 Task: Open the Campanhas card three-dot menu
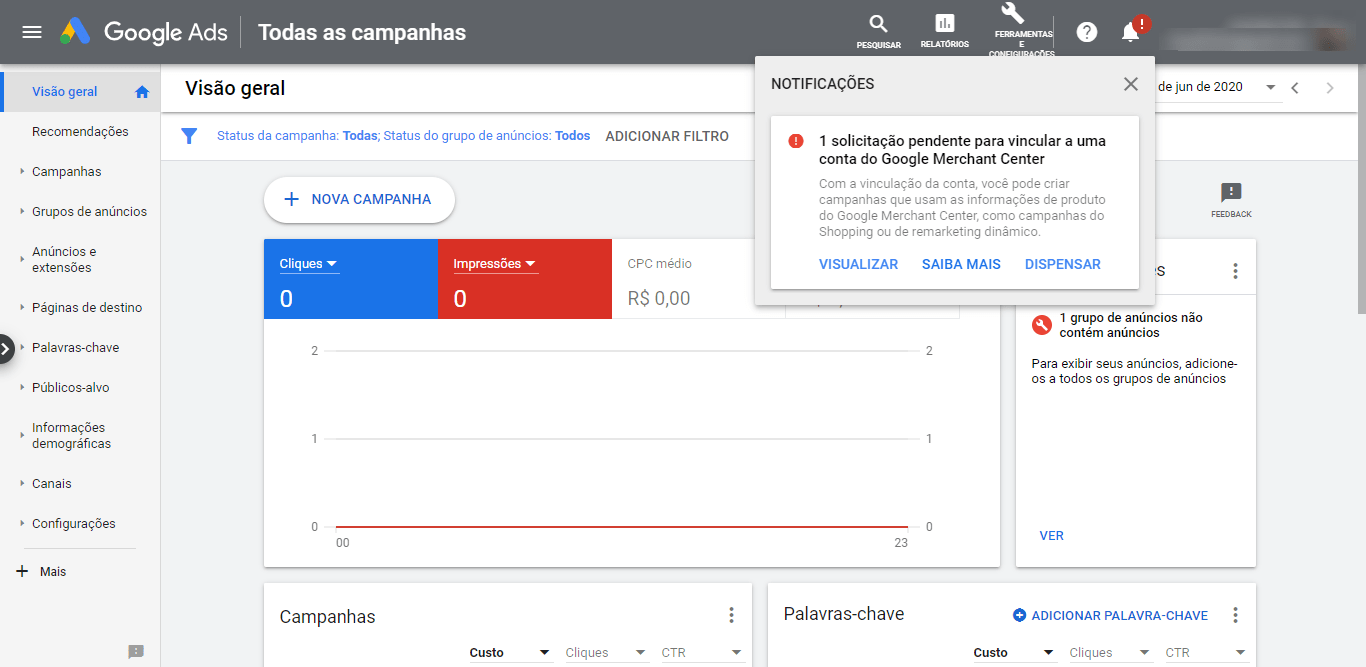pyautogui.click(x=731, y=615)
